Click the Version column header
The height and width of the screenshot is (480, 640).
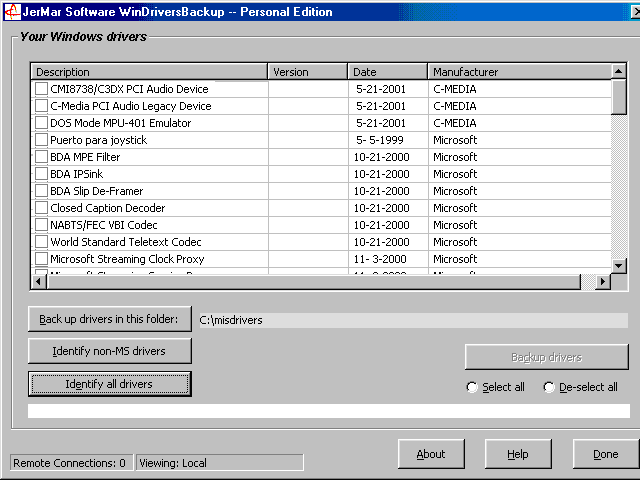308,72
